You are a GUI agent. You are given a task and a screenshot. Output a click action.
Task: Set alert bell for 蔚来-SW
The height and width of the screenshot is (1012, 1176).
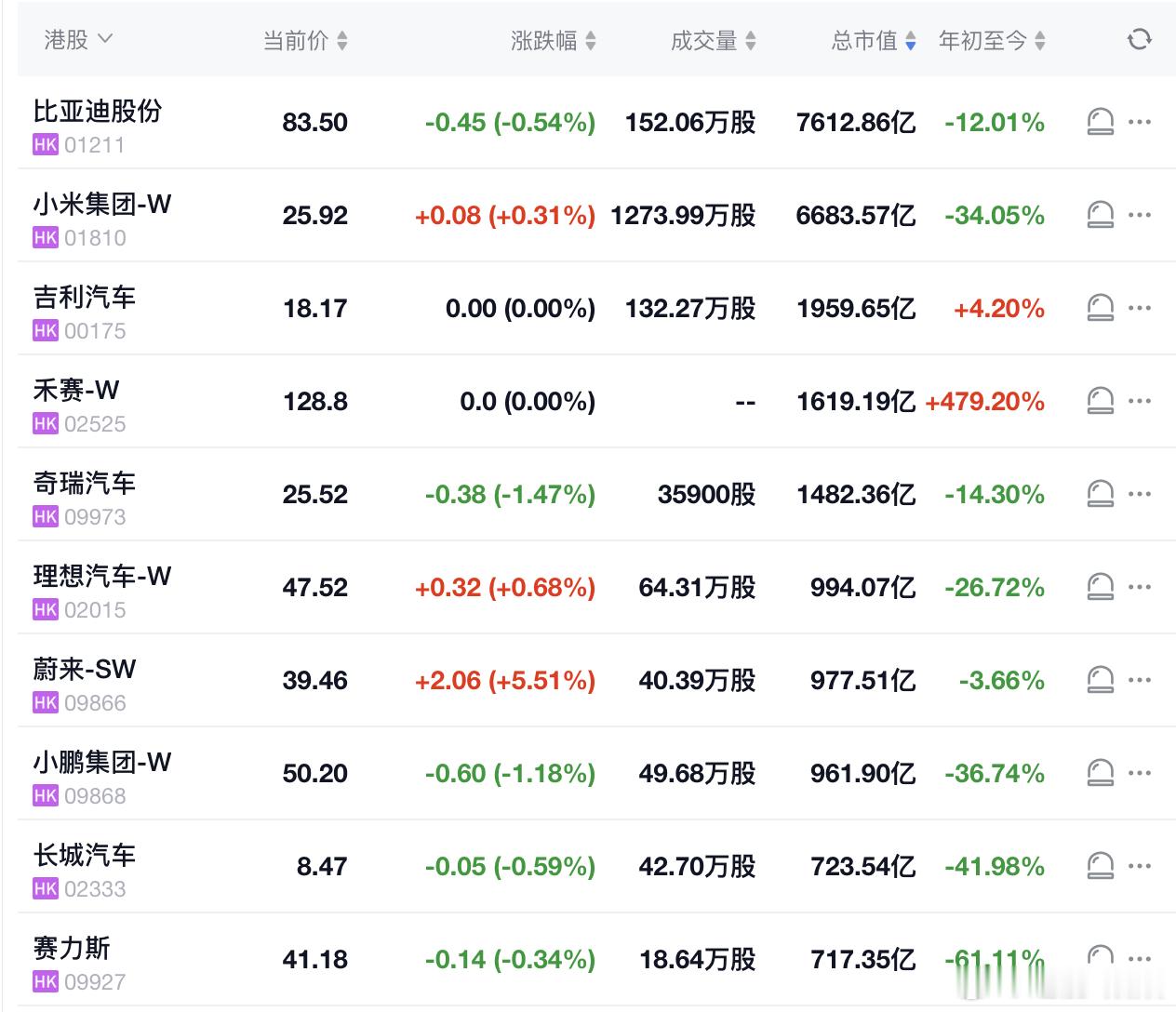(1100, 680)
